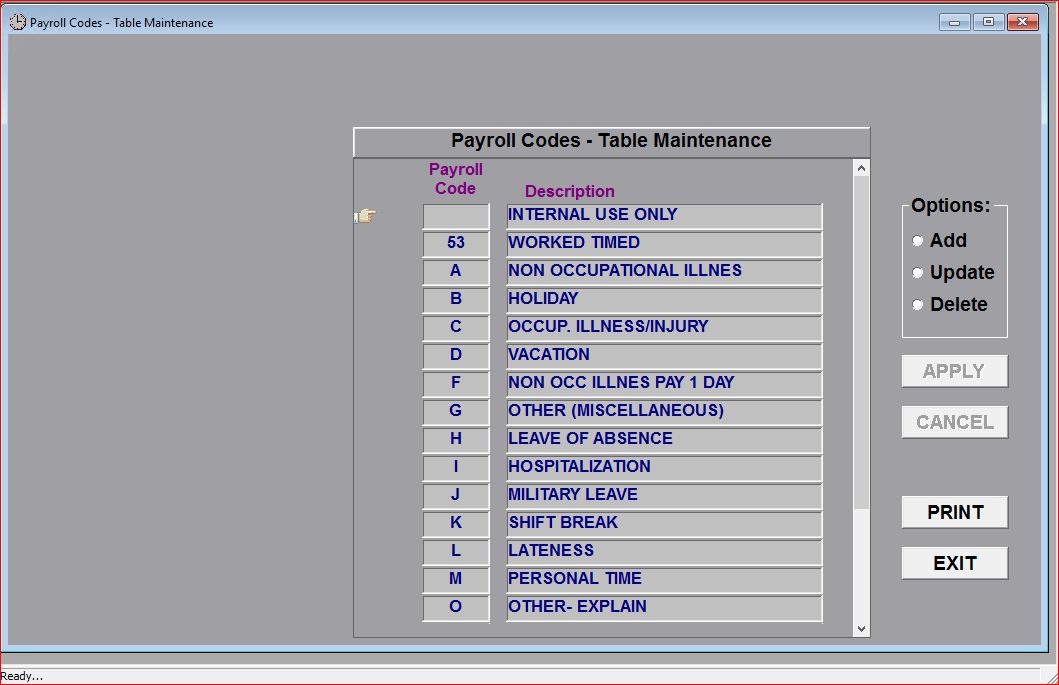Click the APPLY button
The image size is (1059, 685).
[x=954, y=371]
